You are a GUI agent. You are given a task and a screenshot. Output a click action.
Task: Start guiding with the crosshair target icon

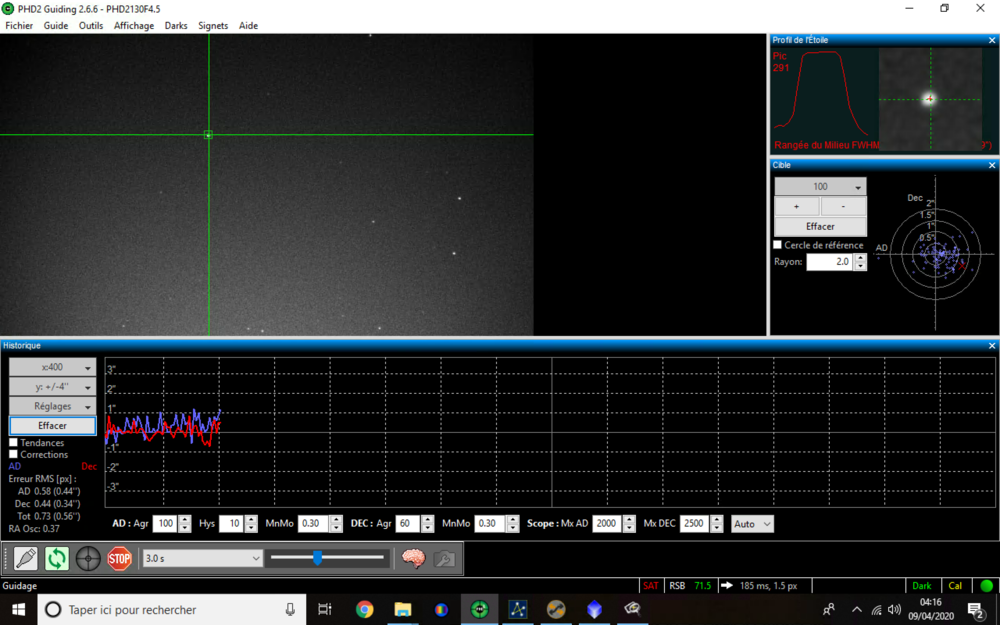[88, 559]
